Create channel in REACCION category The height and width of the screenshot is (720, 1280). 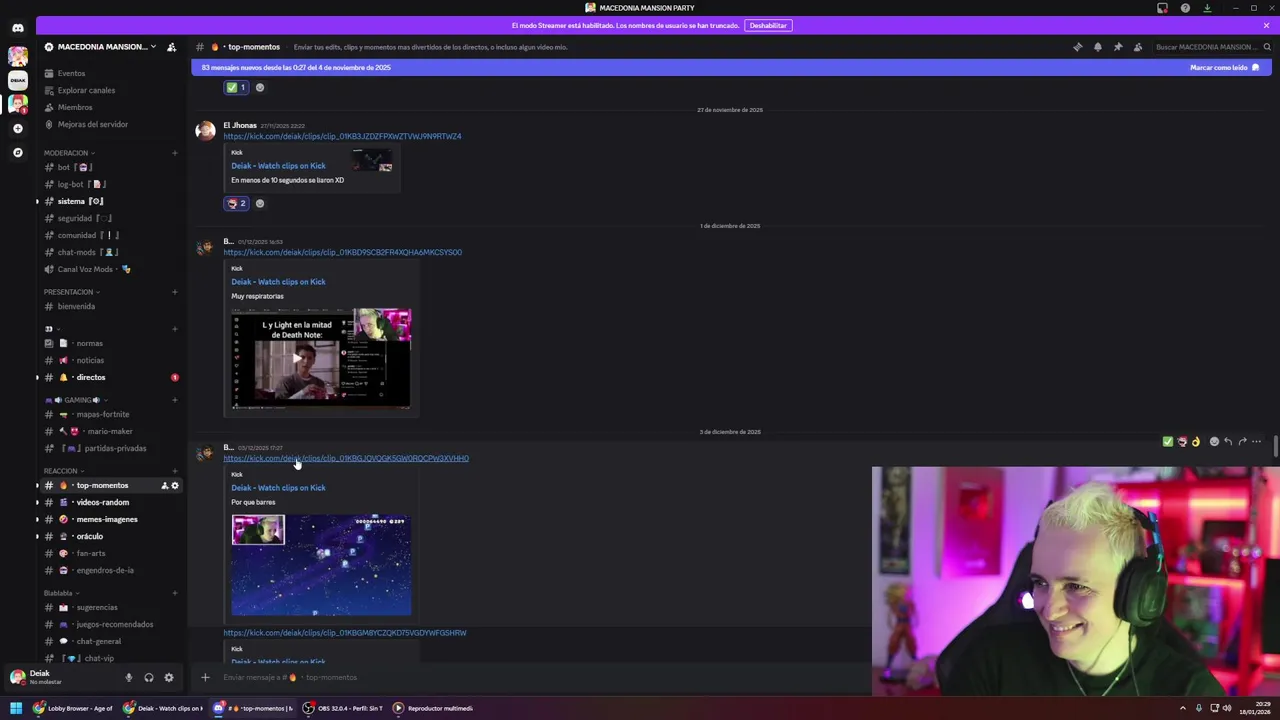(174, 471)
